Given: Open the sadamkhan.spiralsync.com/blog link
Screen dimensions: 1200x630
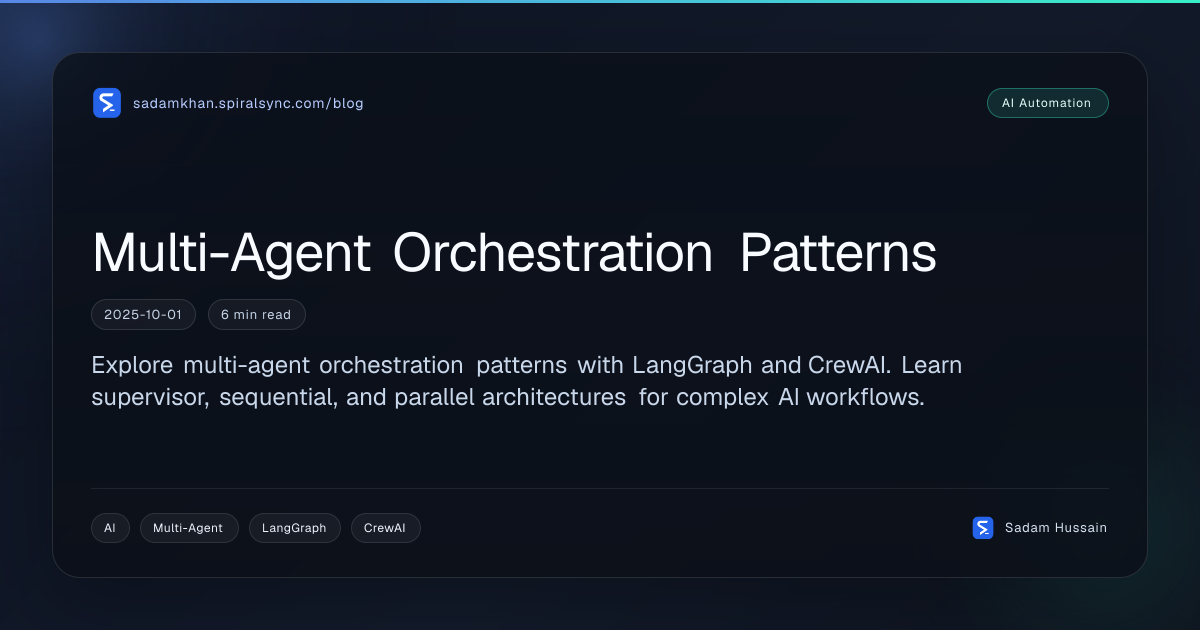Looking at the screenshot, I should pos(248,103).
